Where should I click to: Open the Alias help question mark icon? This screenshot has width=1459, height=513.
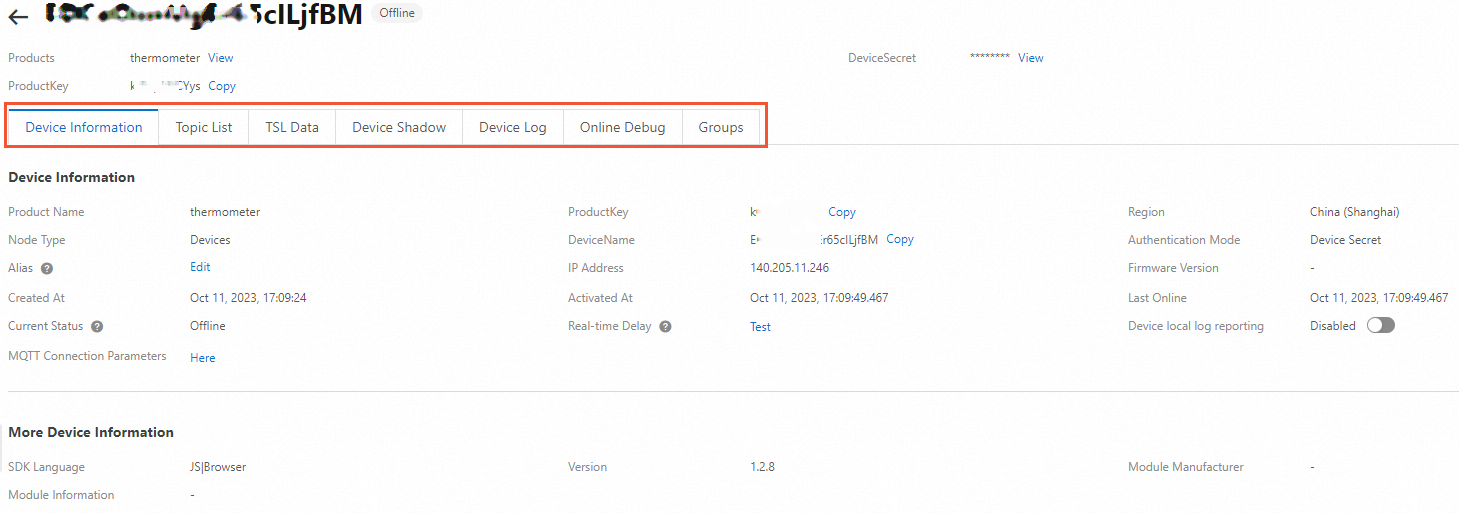tap(47, 269)
